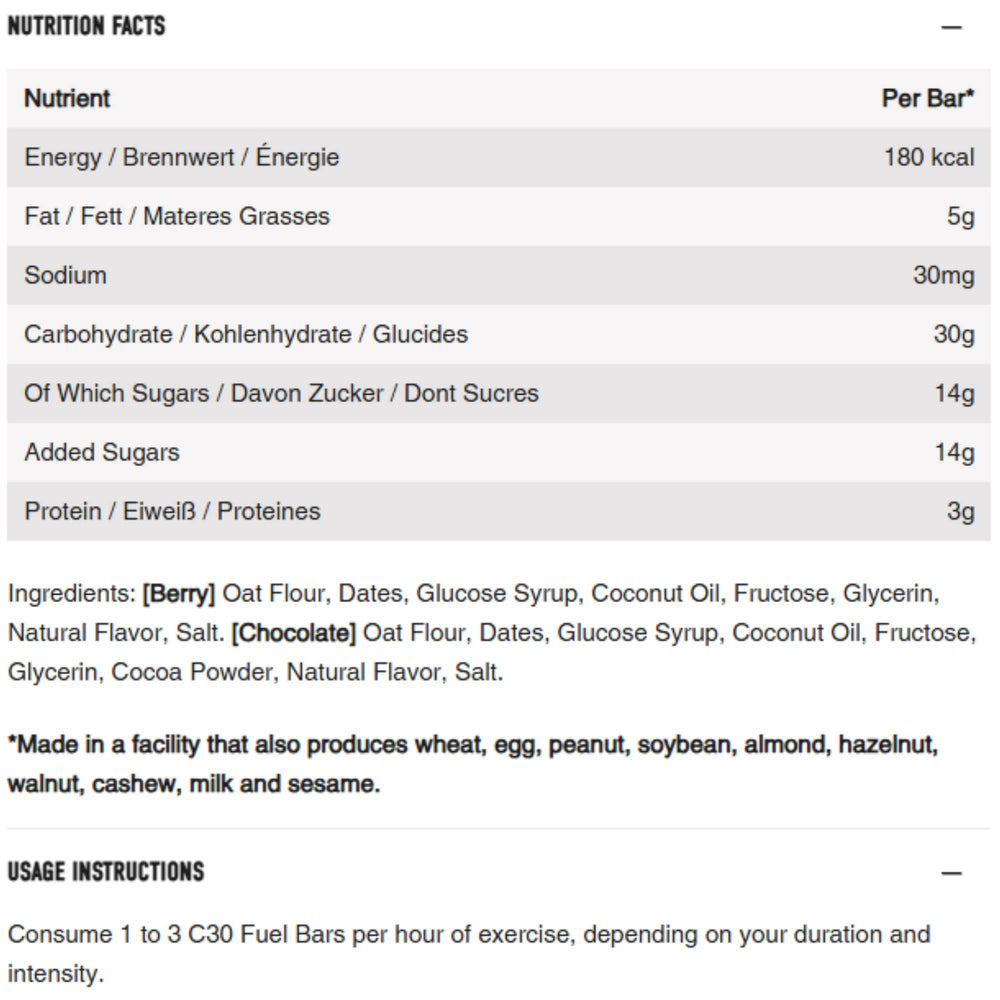Click the 30mg sodium value
Image resolution: width=1000 pixels, height=1000 pixels.
click(x=943, y=275)
